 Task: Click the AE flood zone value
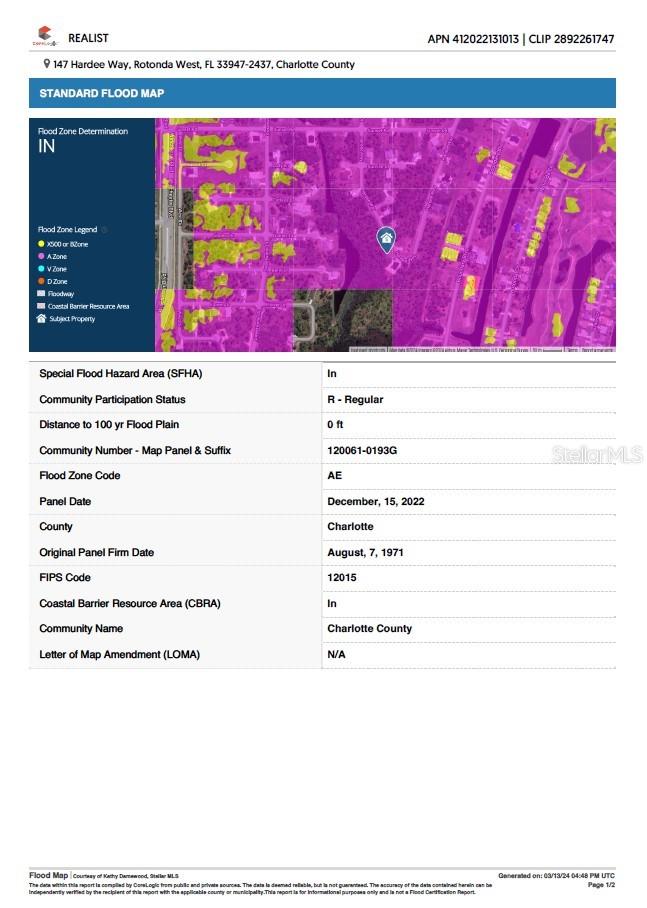(335, 475)
